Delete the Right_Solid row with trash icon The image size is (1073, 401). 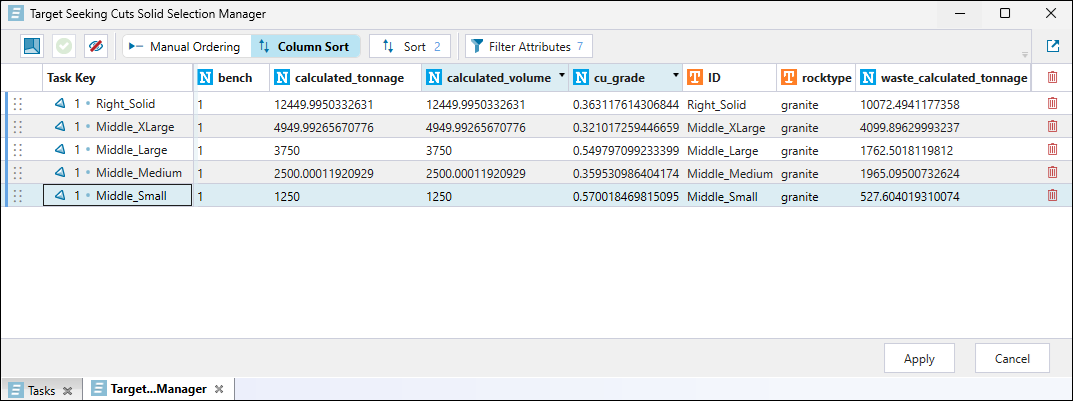click(x=1051, y=103)
